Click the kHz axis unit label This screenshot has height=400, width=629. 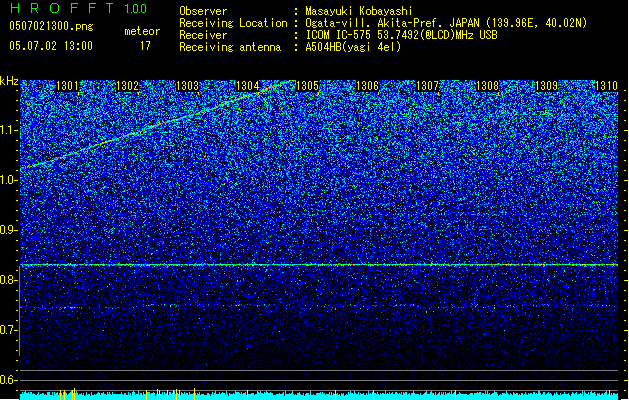pyautogui.click(x=9, y=81)
